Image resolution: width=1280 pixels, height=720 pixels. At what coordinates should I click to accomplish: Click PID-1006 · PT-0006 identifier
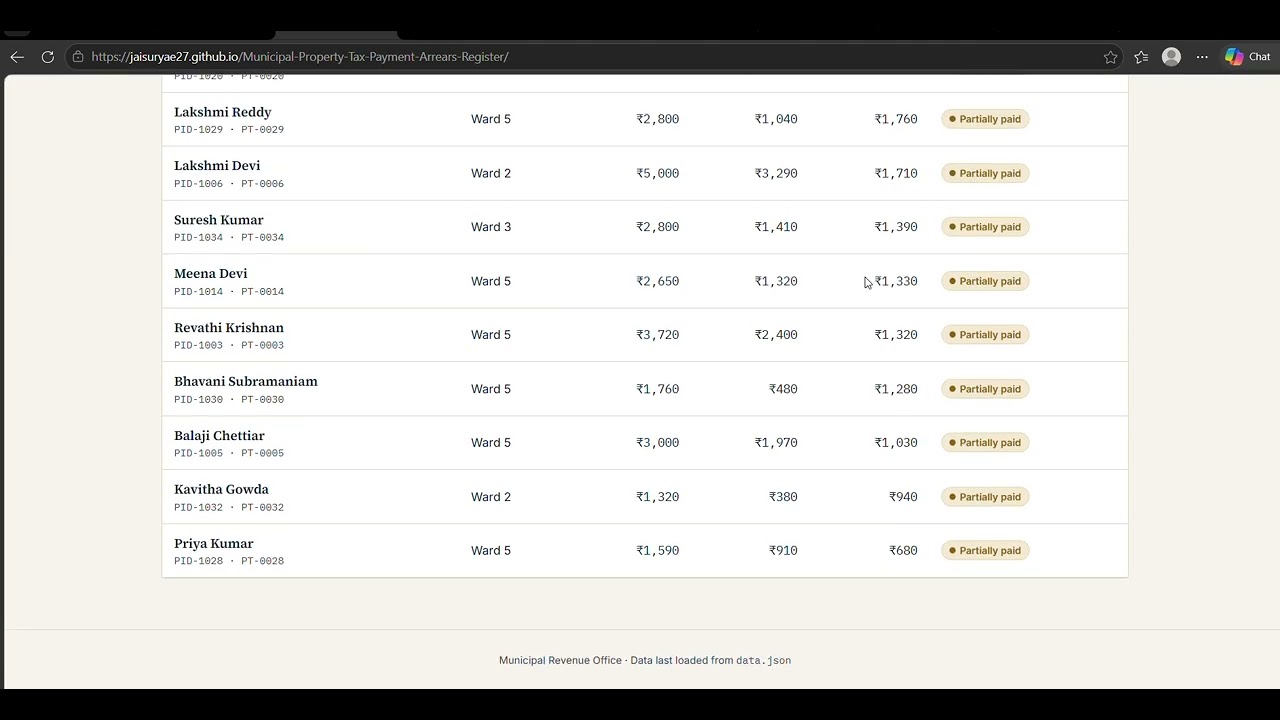(229, 184)
